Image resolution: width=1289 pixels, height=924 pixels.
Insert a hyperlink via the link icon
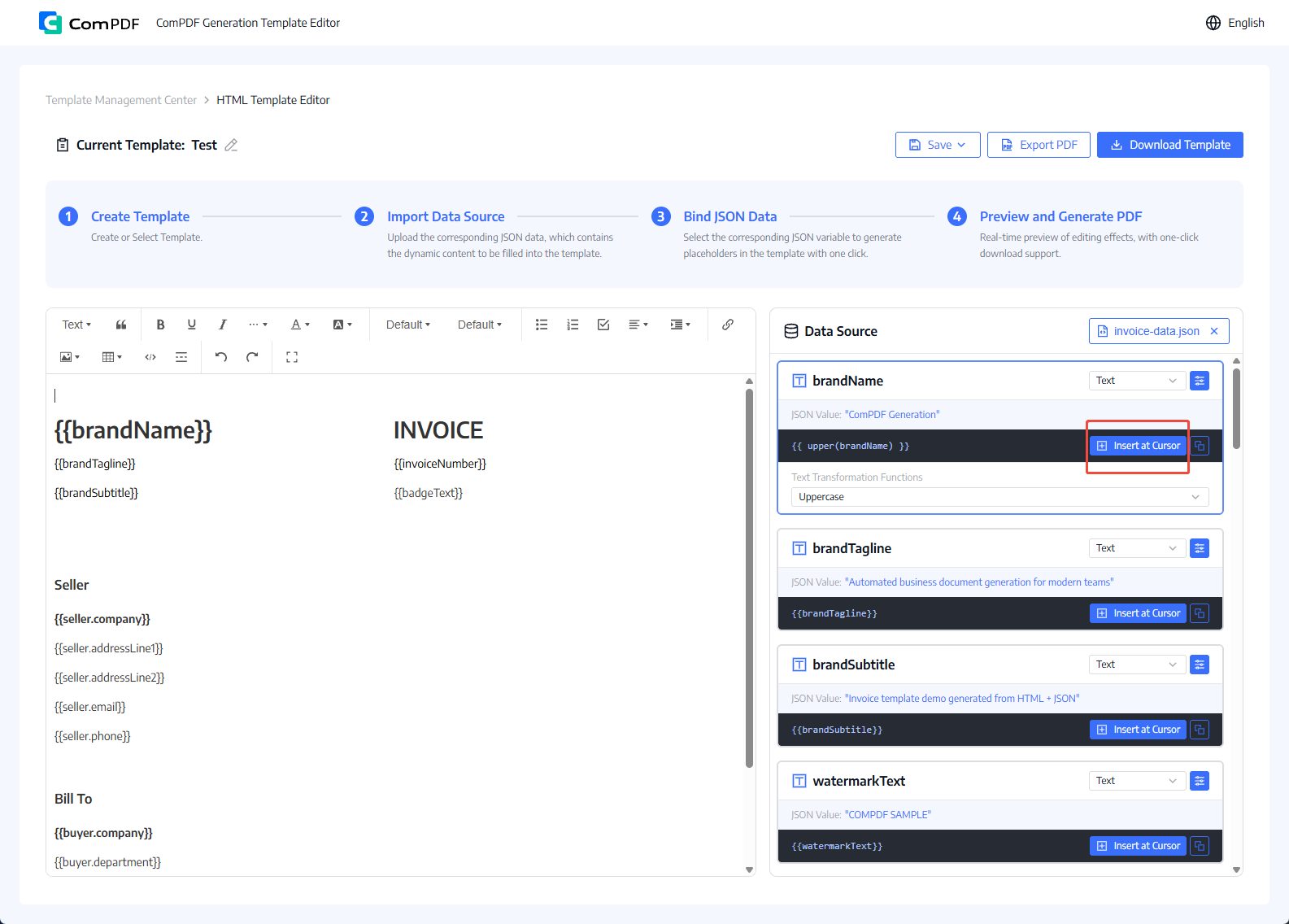tap(728, 325)
